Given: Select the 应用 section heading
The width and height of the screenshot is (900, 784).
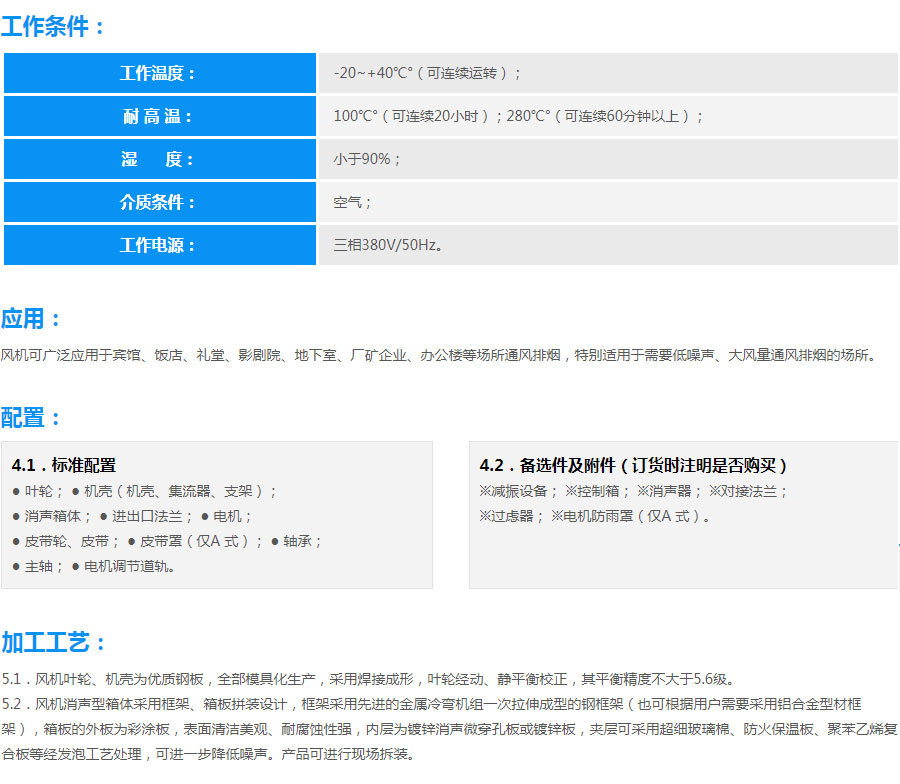Looking at the screenshot, I should coord(30,319).
